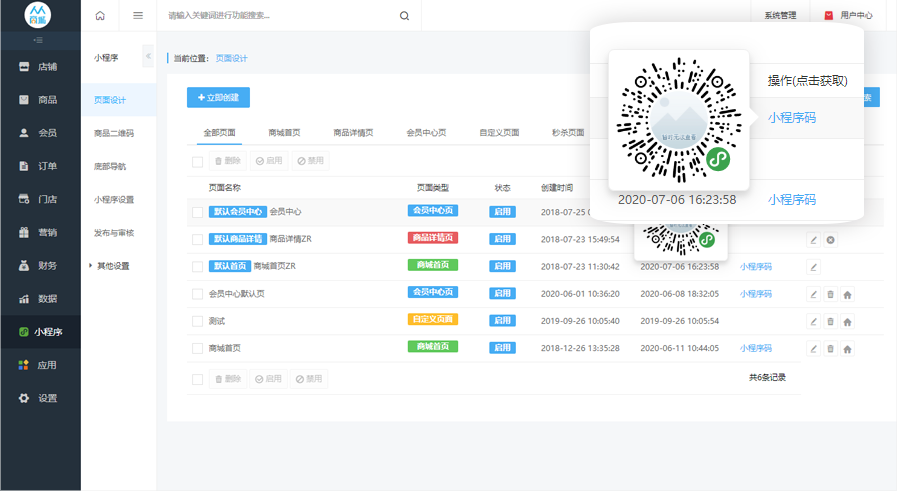Viewport: 897px width, 491px height.
Task: Tick the checkbox for 默认会员中心 row
Action: pyautogui.click(x=197, y=212)
